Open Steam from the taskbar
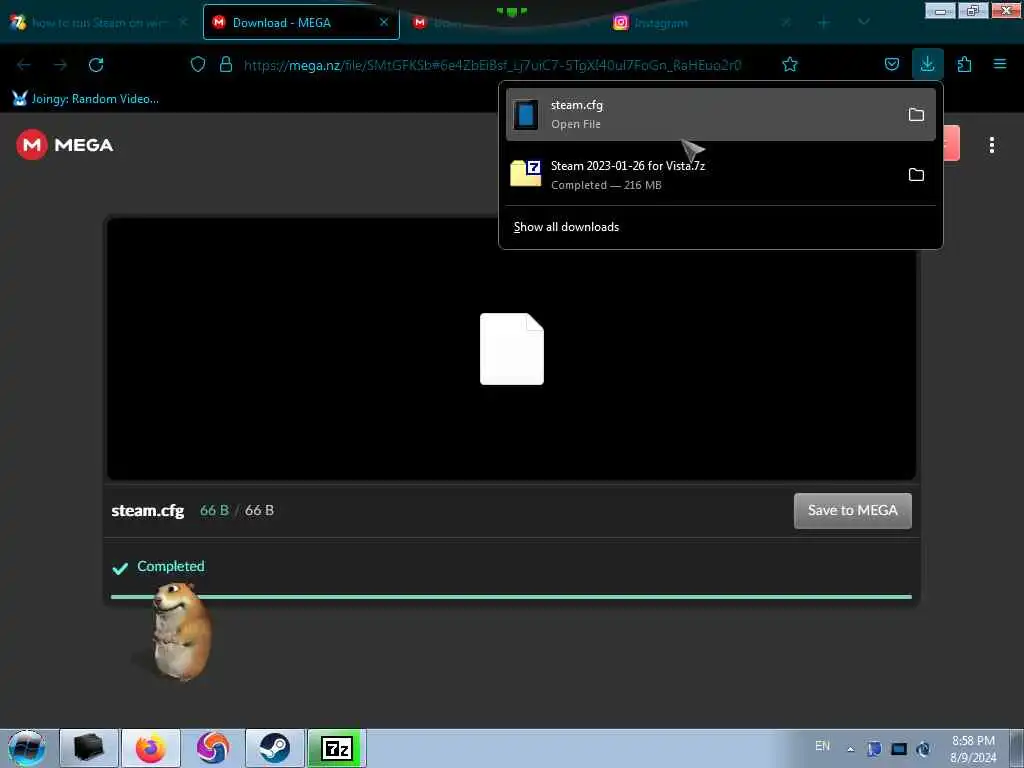 pos(275,748)
